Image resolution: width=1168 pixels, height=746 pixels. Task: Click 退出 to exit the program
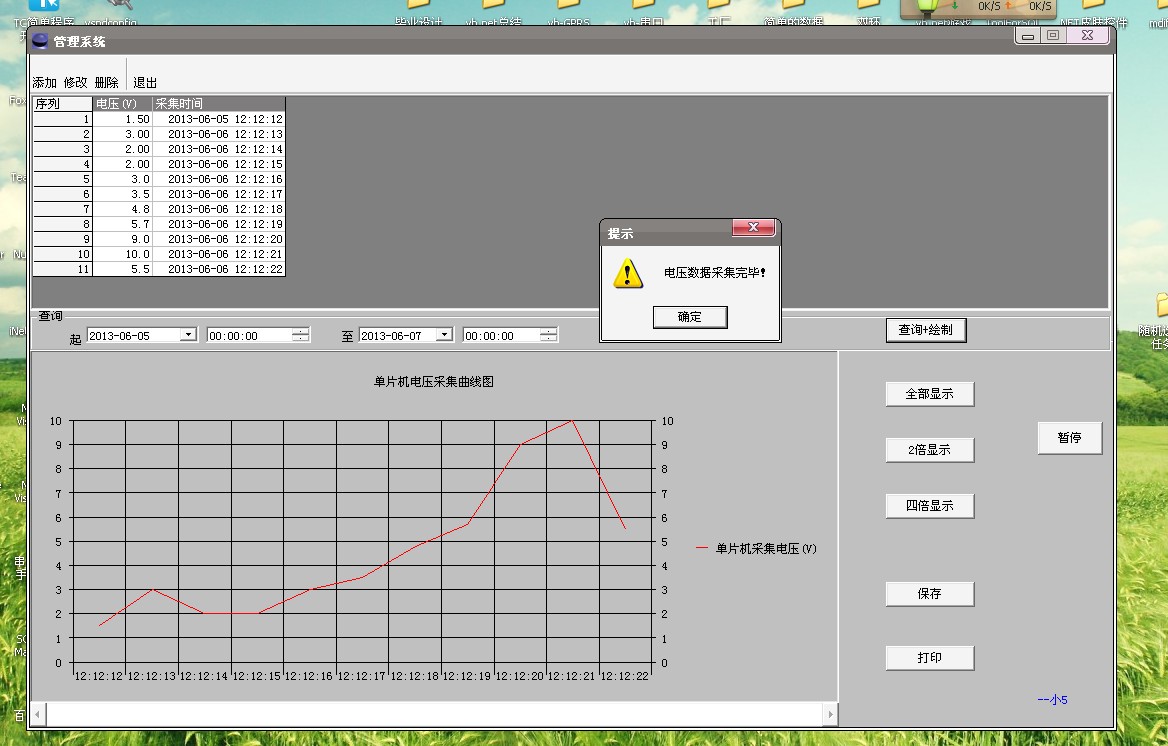pos(145,83)
